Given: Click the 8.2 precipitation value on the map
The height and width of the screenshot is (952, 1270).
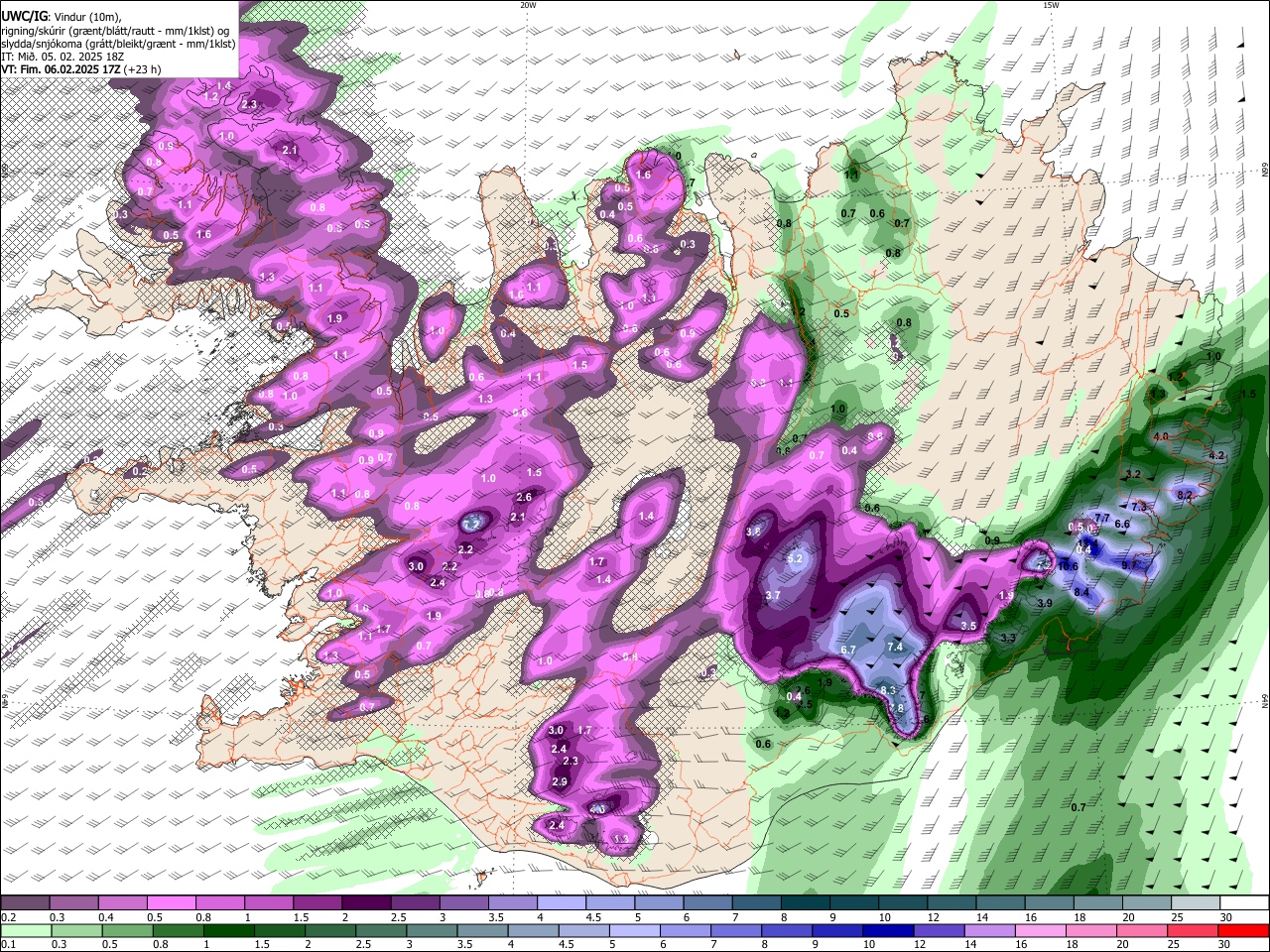Looking at the screenshot, I should tap(1184, 495).
